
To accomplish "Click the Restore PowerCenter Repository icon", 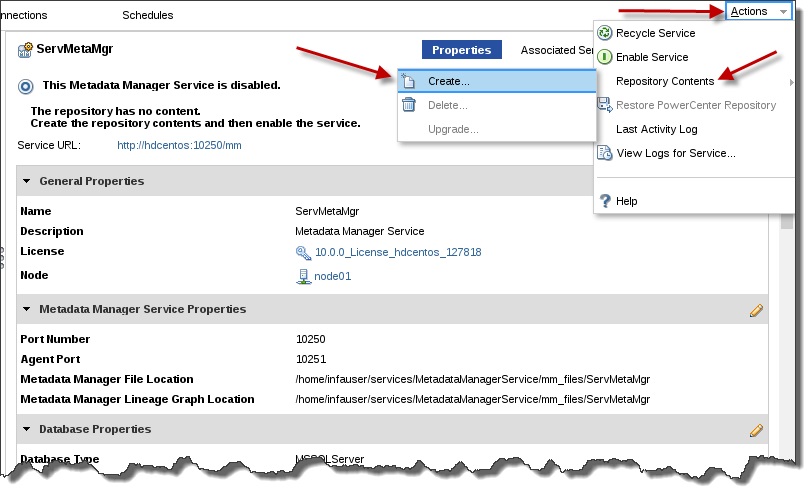I will tap(604, 105).
